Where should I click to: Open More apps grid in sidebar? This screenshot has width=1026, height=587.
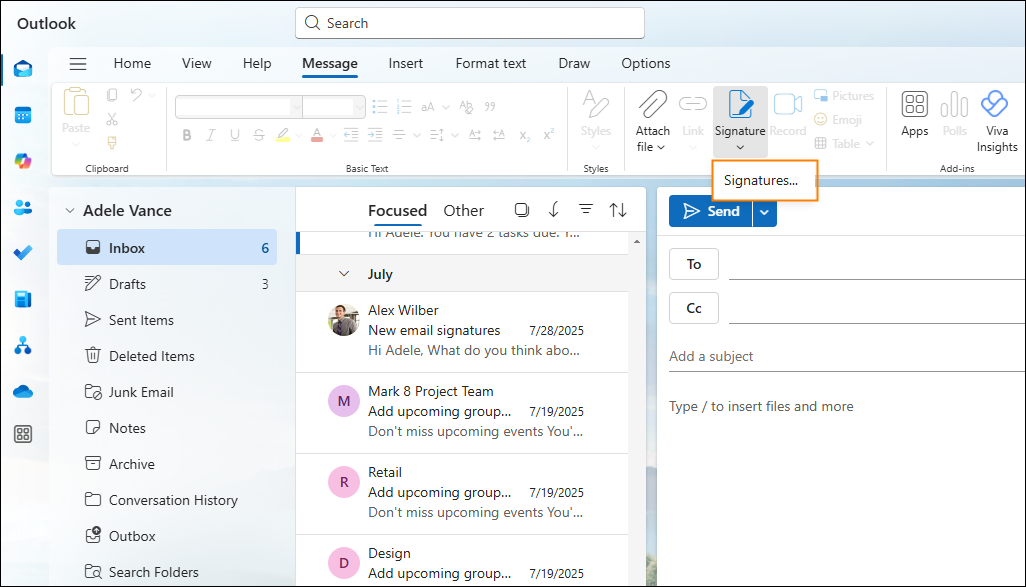[23, 434]
